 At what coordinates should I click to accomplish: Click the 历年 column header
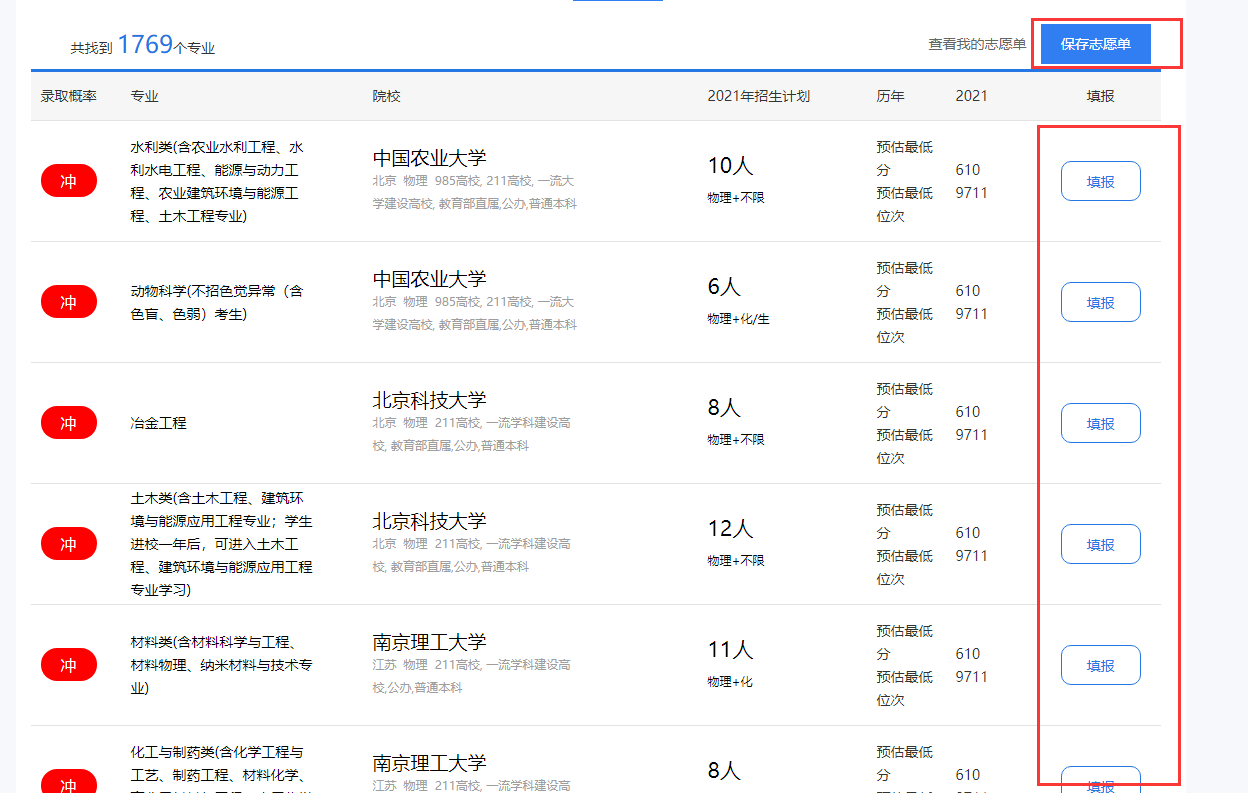[x=891, y=96]
